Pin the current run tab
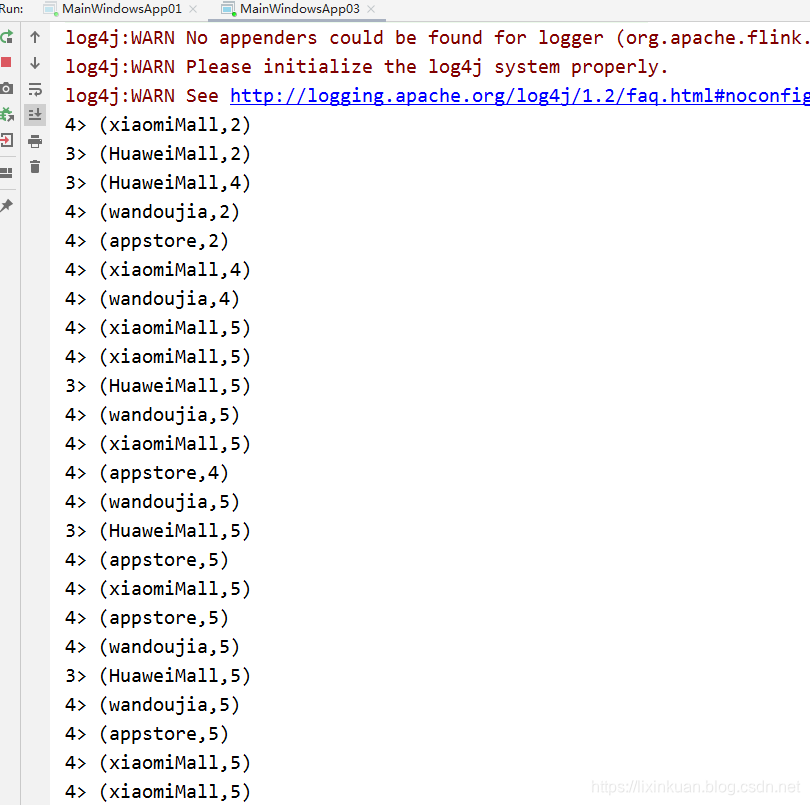This screenshot has height=805, width=810. coord(7,207)
